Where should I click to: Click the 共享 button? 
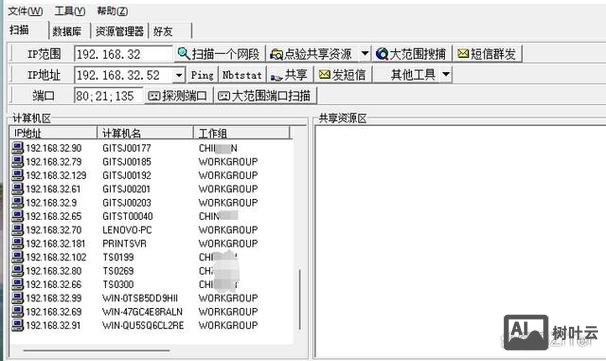pyautogui.click(x=289, y=75)
